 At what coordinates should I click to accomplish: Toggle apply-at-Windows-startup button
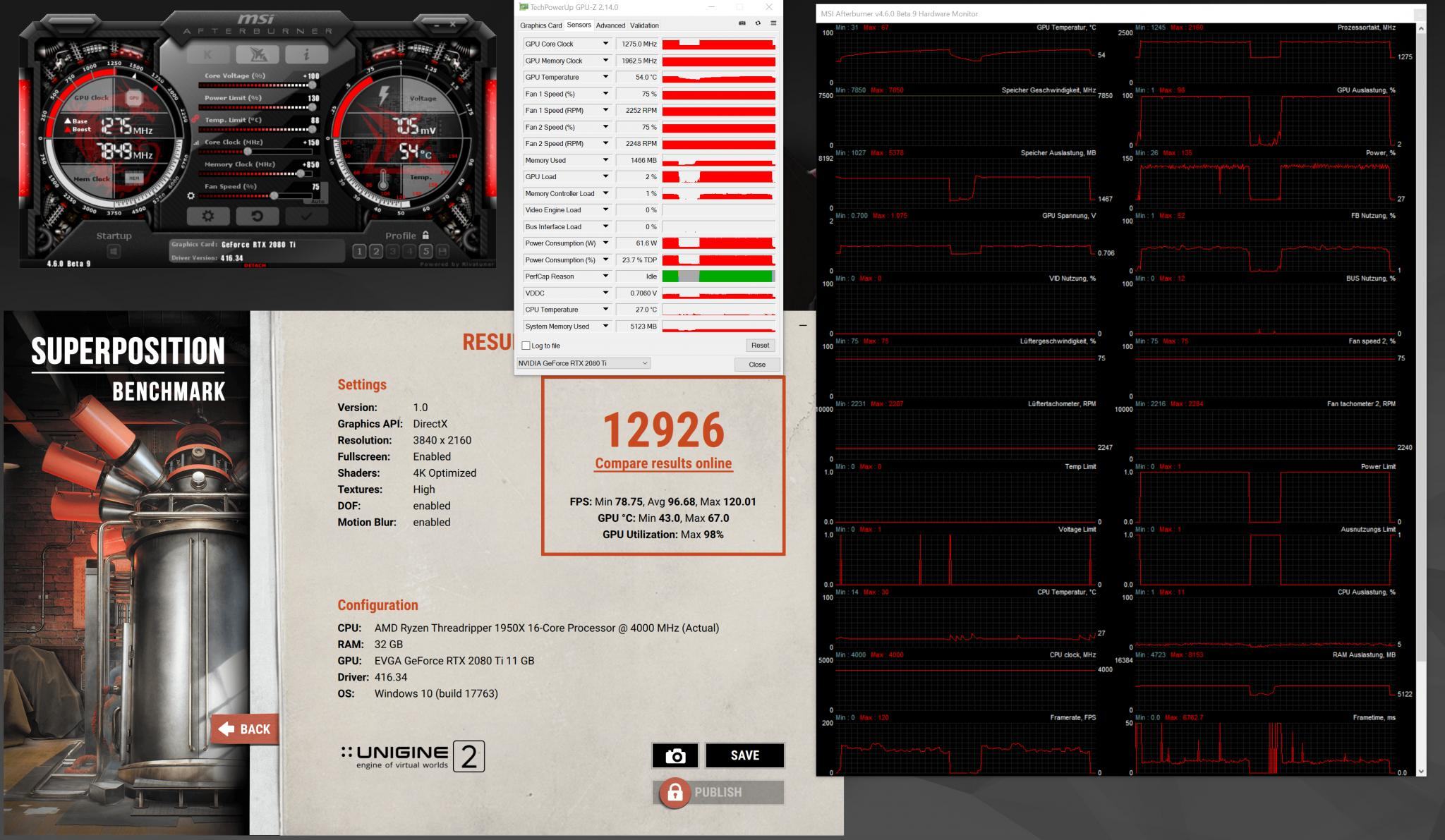tap(114, 251)
